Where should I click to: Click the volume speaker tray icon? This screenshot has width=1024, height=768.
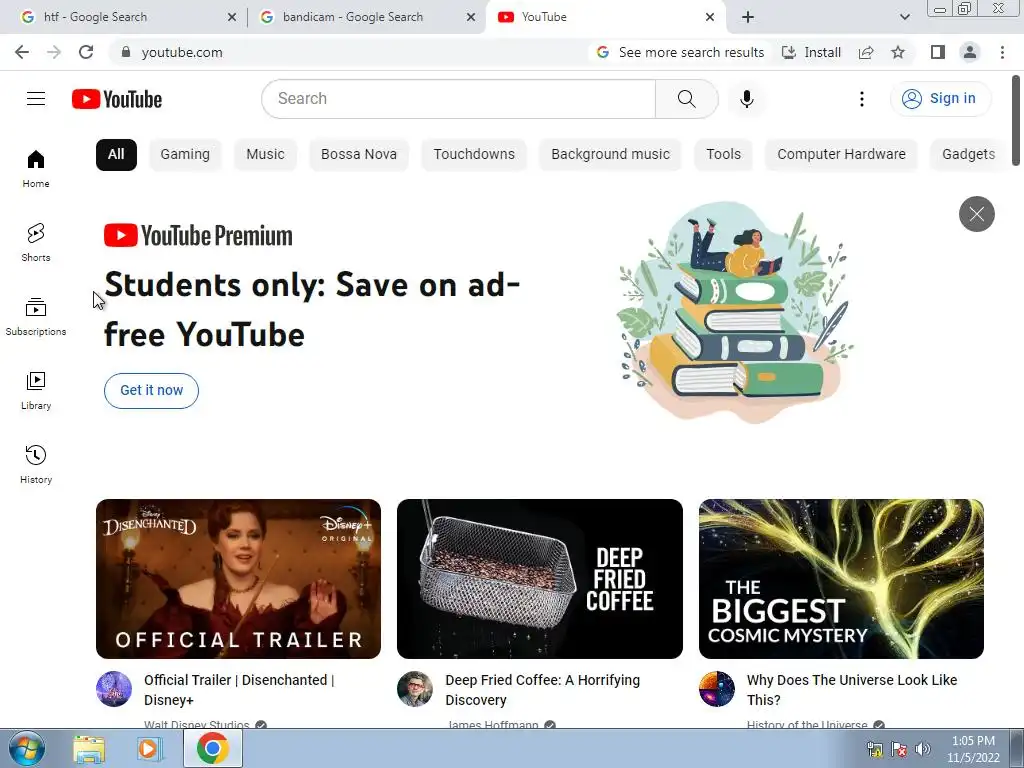click(x=923, y=748)
